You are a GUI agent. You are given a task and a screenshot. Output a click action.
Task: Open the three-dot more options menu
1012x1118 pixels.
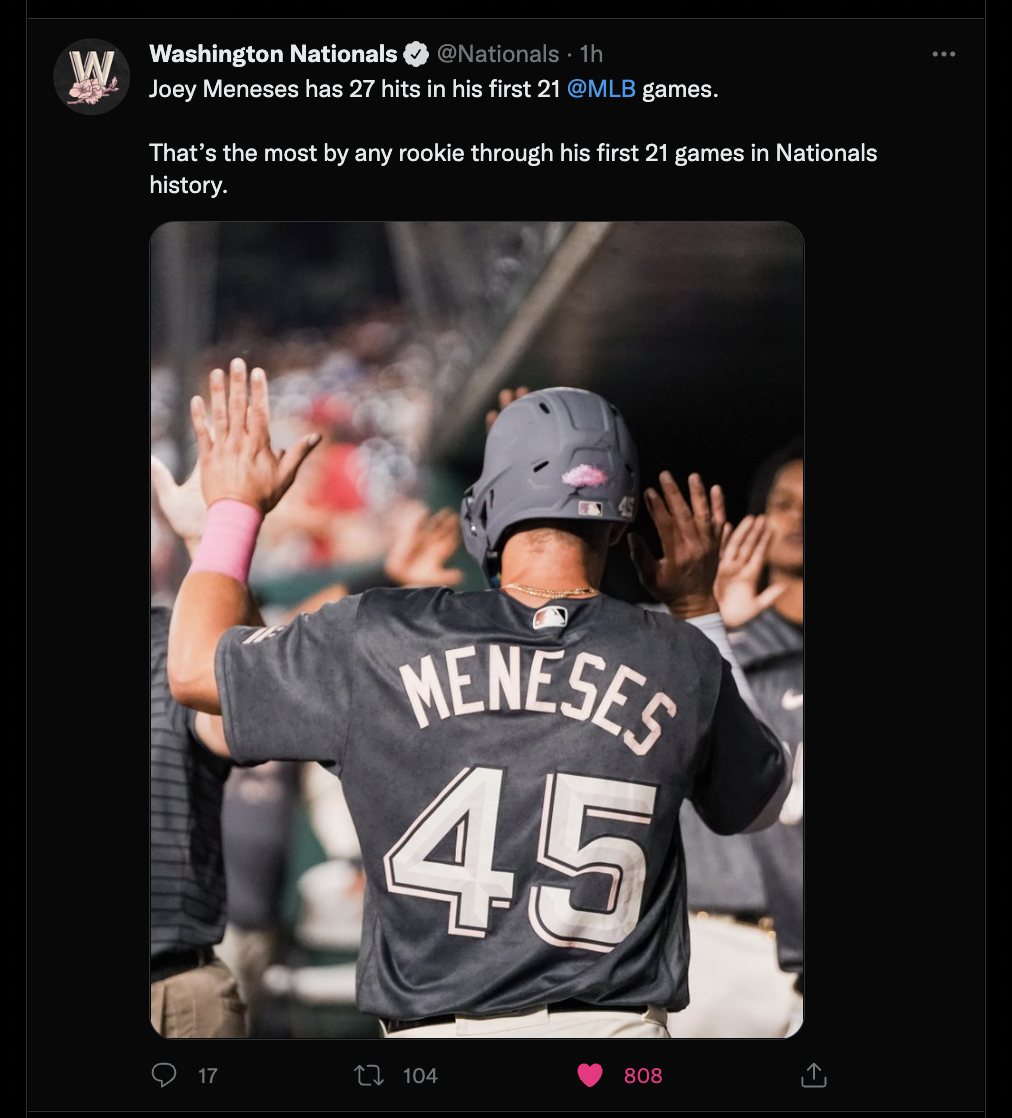pyautogui.click(x=944, y=54)
